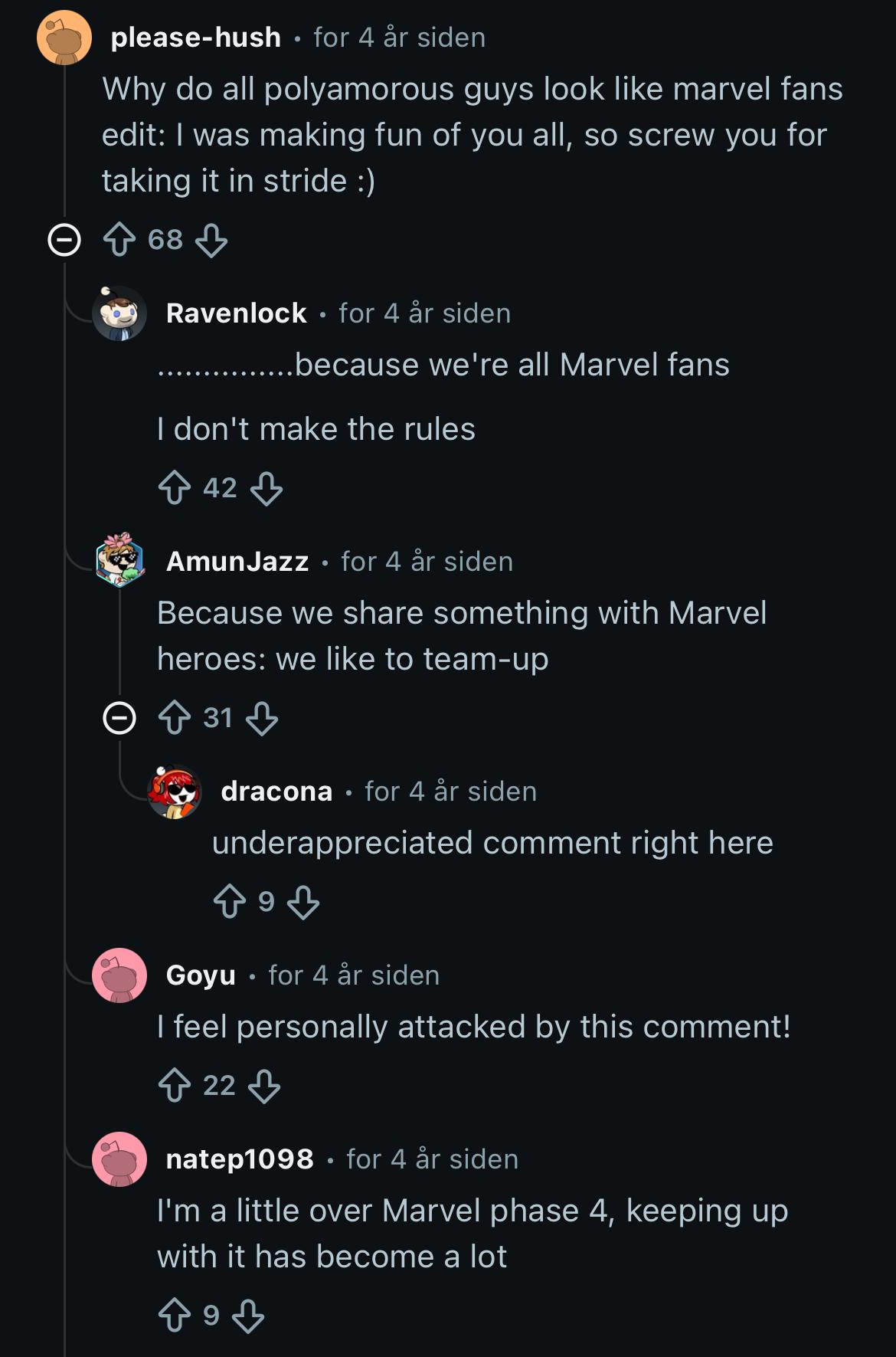Click Goyu's pink snoo avatar
The height and width of the screenshot is (1357, 896).
tap(119, 975)
